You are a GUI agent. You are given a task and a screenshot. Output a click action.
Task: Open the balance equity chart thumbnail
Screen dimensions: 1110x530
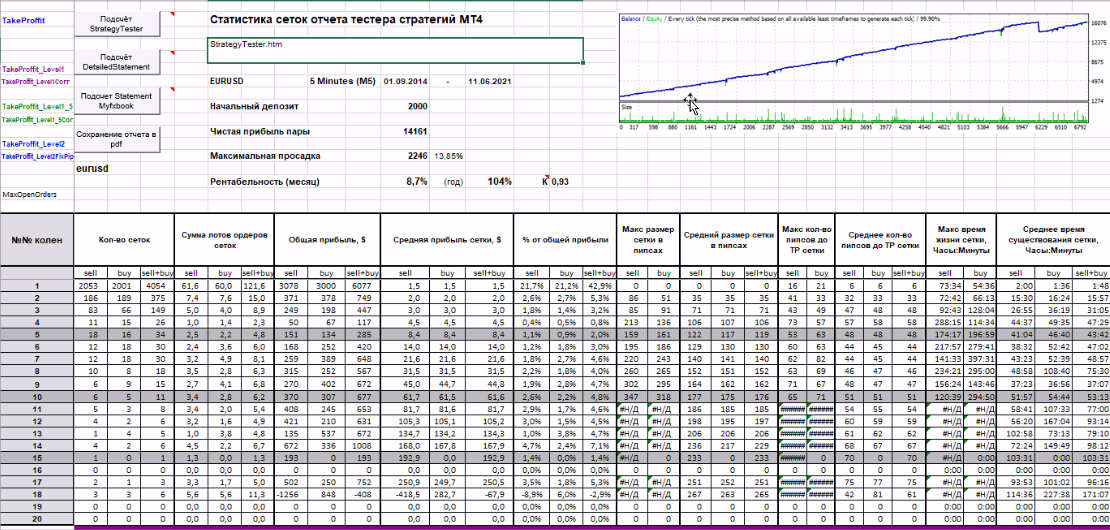coord(854,73)
